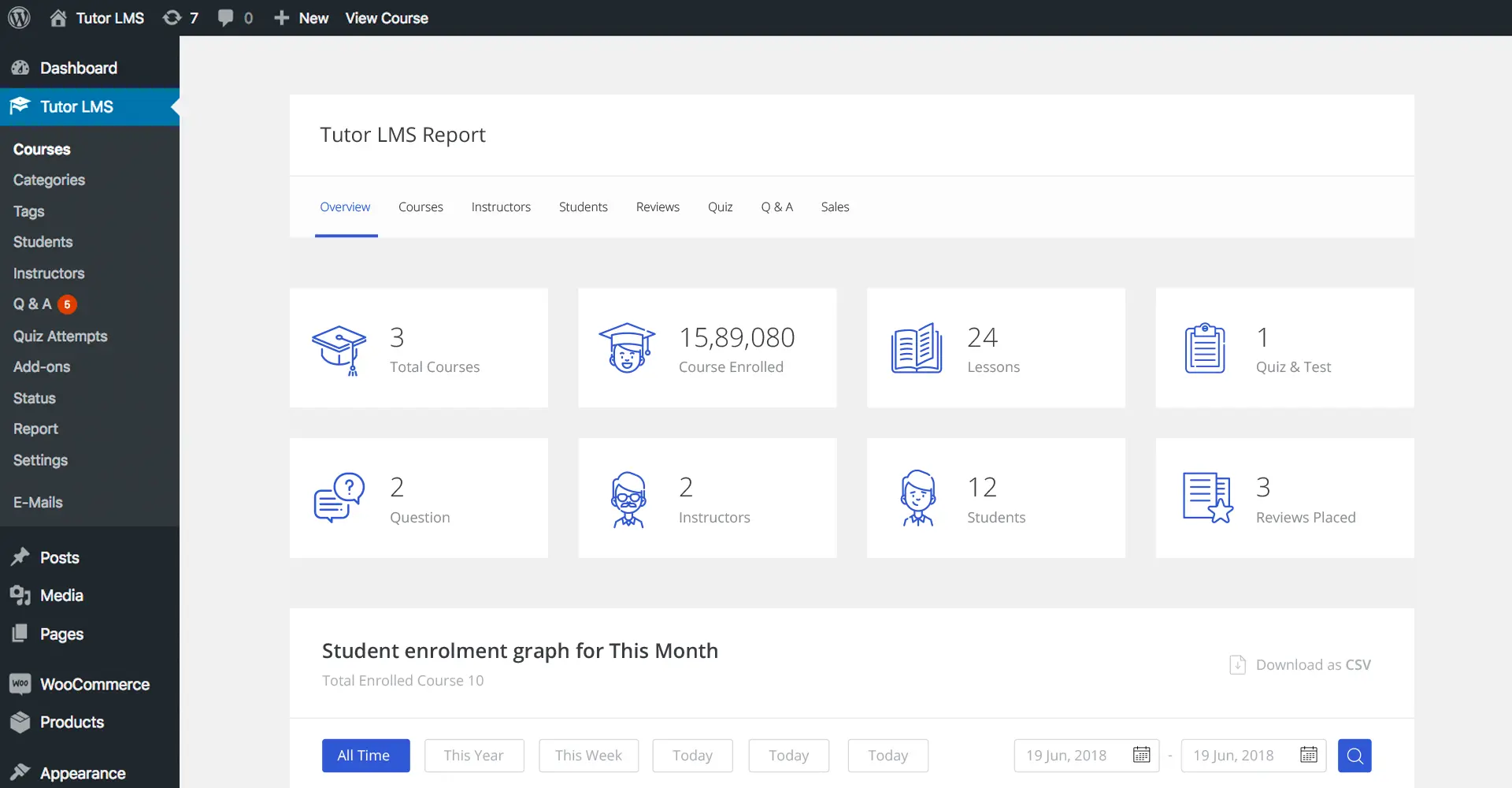This screenshot has height=788, width=1512.
Task: Select the All Time filter for the enrollment graph
Action: point(365,755)
